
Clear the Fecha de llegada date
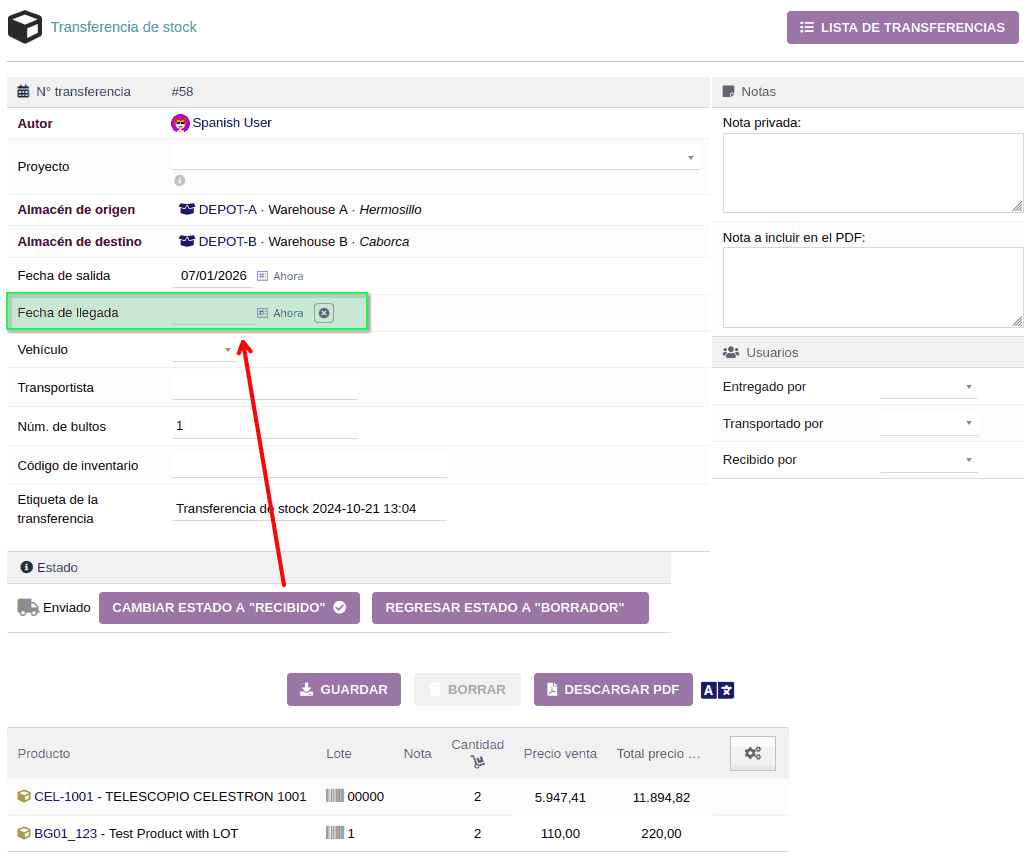(x=323, y=313)
